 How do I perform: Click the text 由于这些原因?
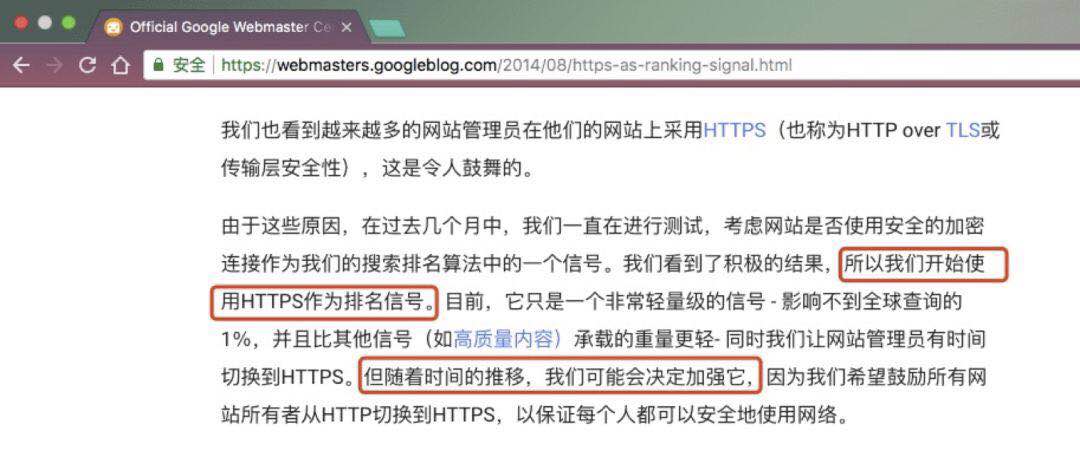coord(281,227)
